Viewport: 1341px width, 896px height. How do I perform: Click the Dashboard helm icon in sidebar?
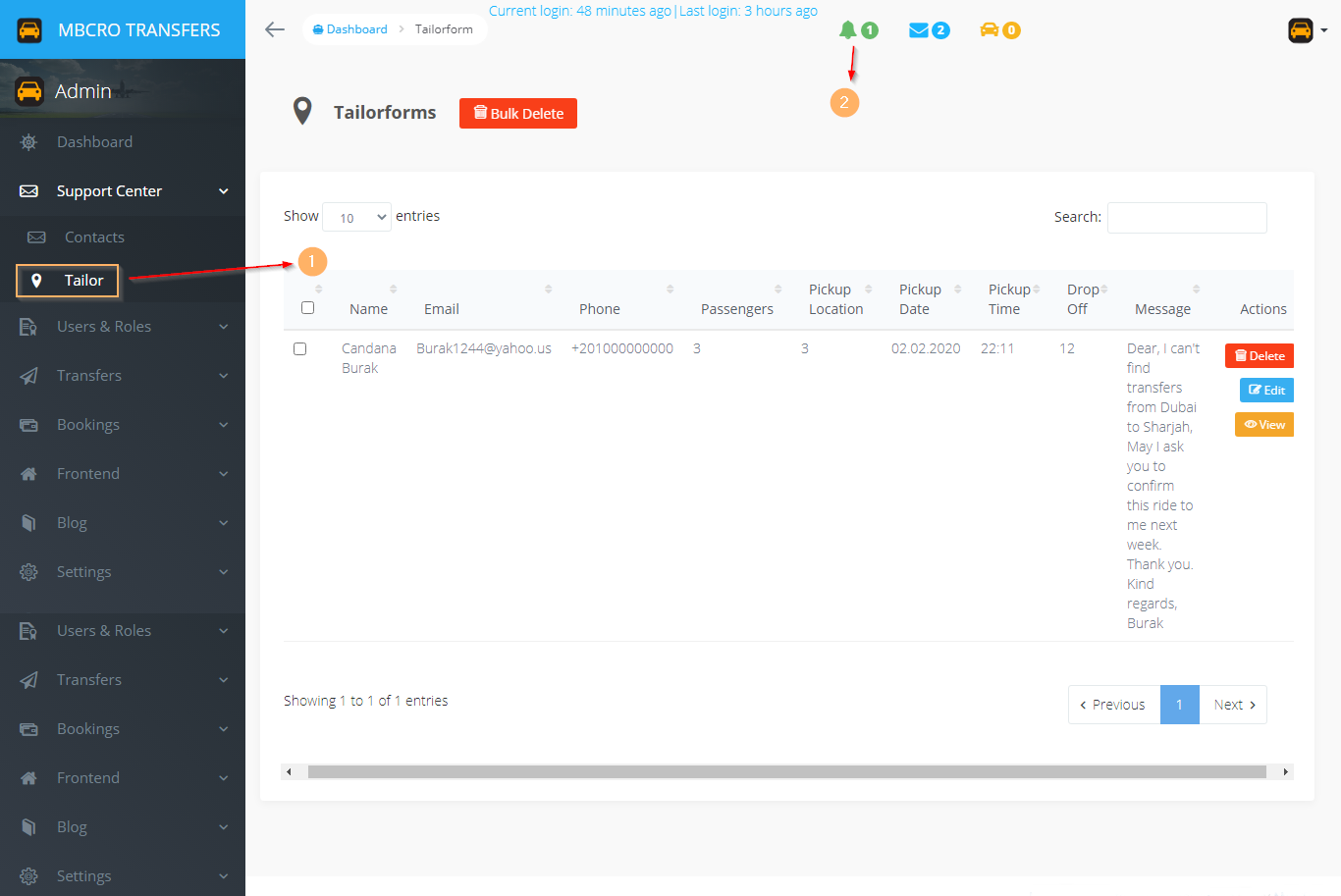point(28,142)
